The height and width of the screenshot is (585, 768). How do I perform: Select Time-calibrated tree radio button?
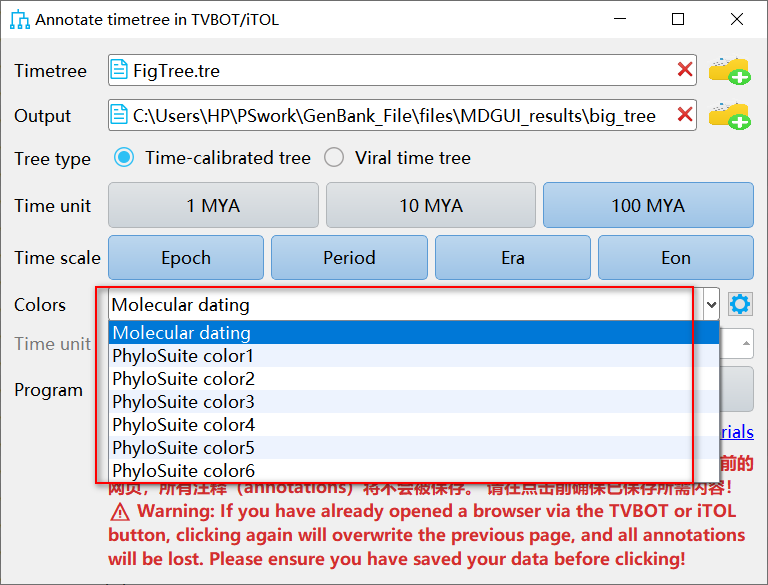[x=124, y=158]
